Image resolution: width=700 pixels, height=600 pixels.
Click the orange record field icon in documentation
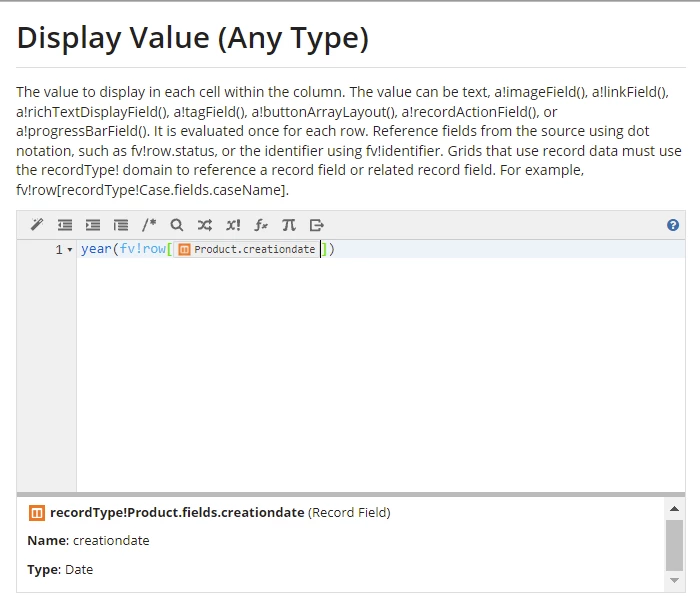pos(37,513)
